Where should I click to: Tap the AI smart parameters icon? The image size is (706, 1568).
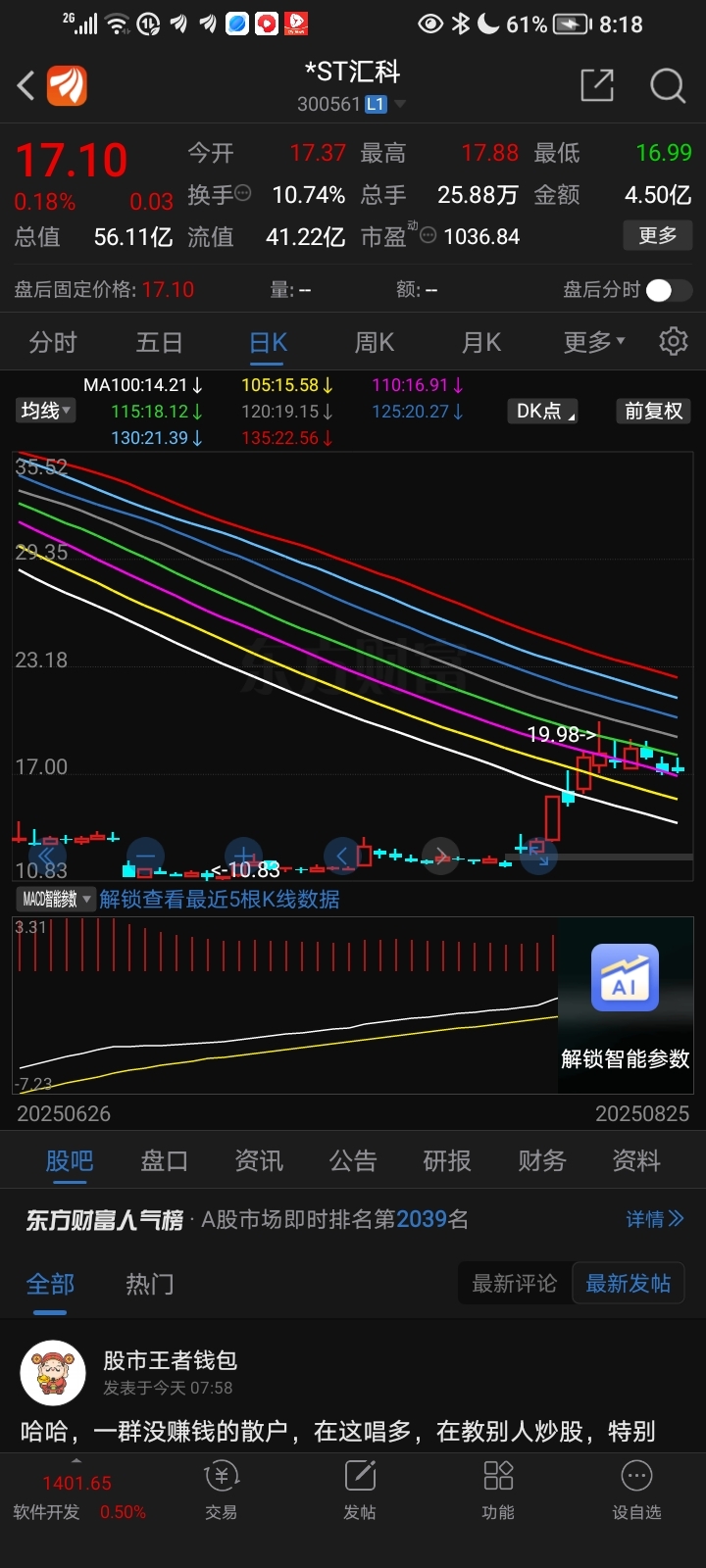click(x=625, y=978)
